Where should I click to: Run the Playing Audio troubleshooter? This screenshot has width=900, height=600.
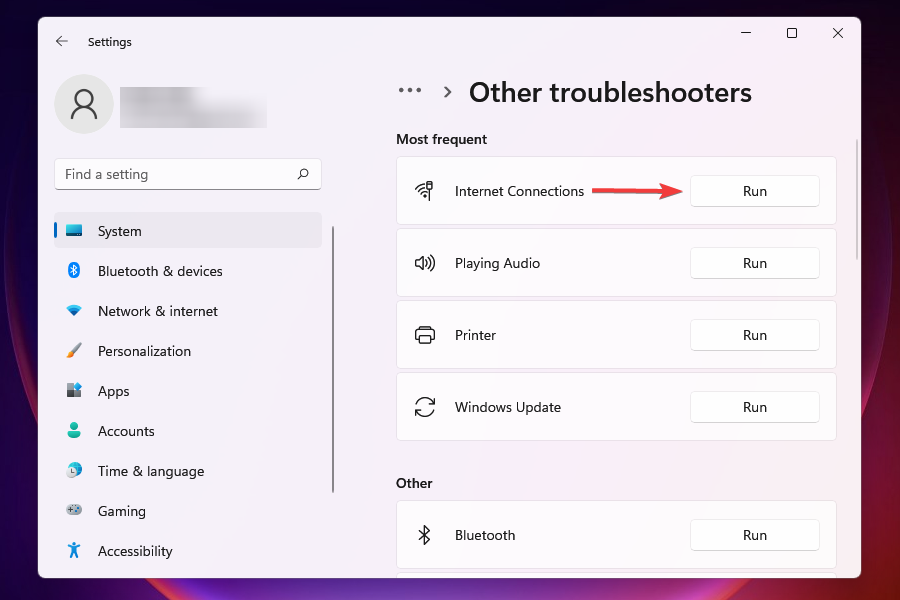pyautogui.click(x=754, y=263)
